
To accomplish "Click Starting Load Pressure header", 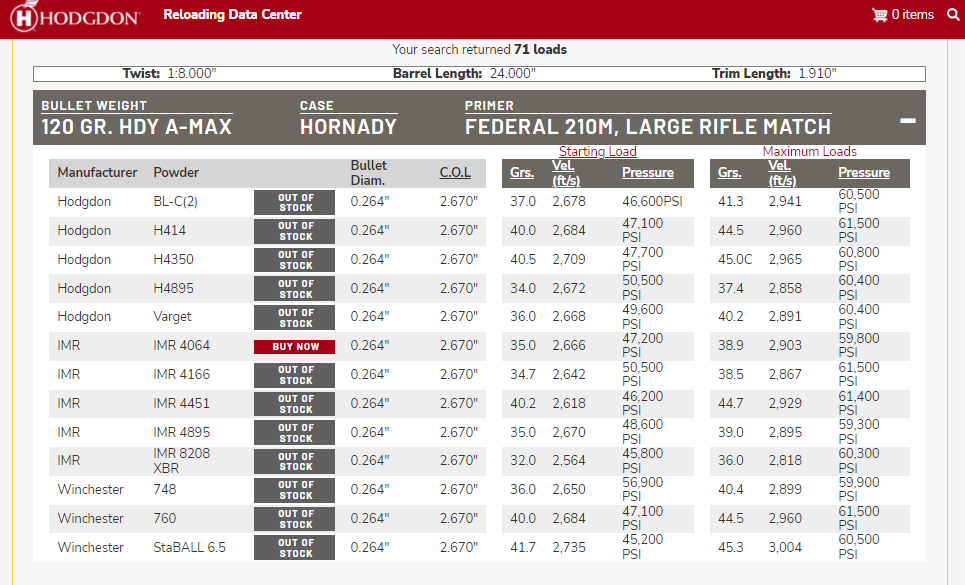I will pyautogui.click(x=647, y=173).
